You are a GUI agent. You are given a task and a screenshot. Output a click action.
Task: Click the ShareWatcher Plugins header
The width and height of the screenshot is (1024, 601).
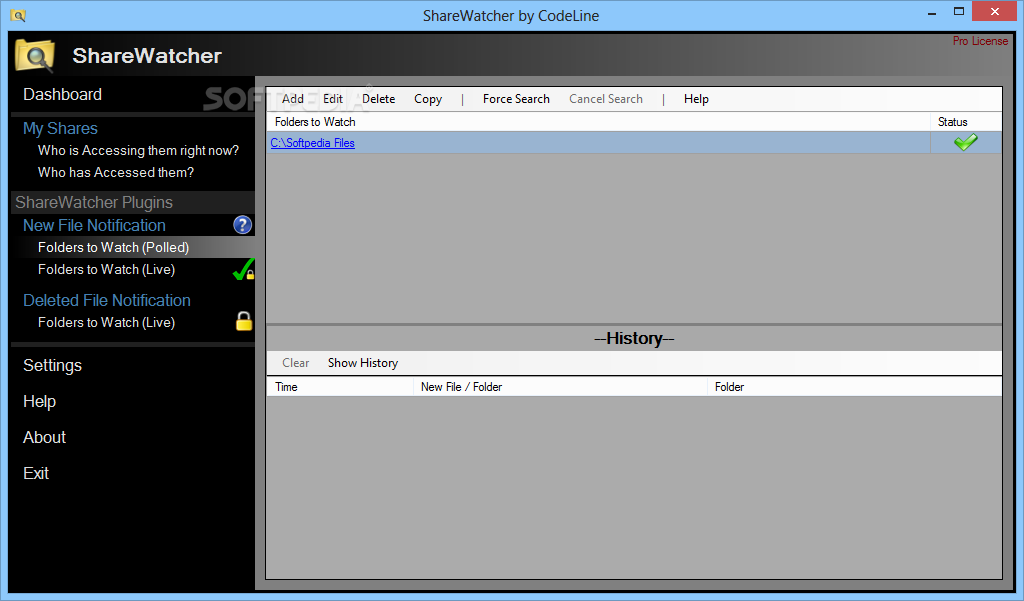(94, 203)
